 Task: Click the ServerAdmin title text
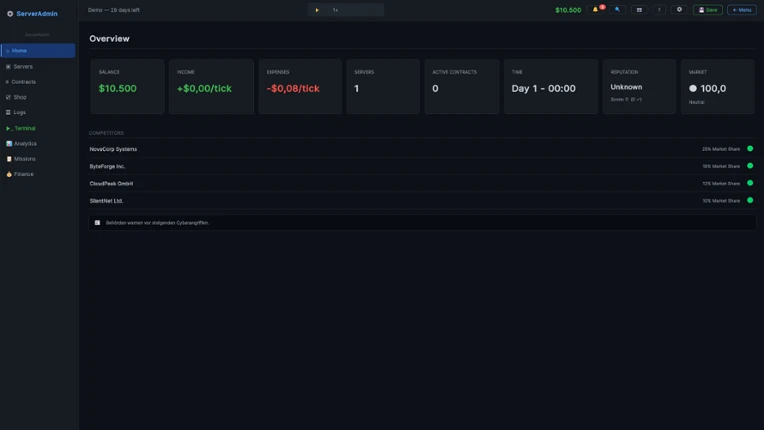click(37, 14)
